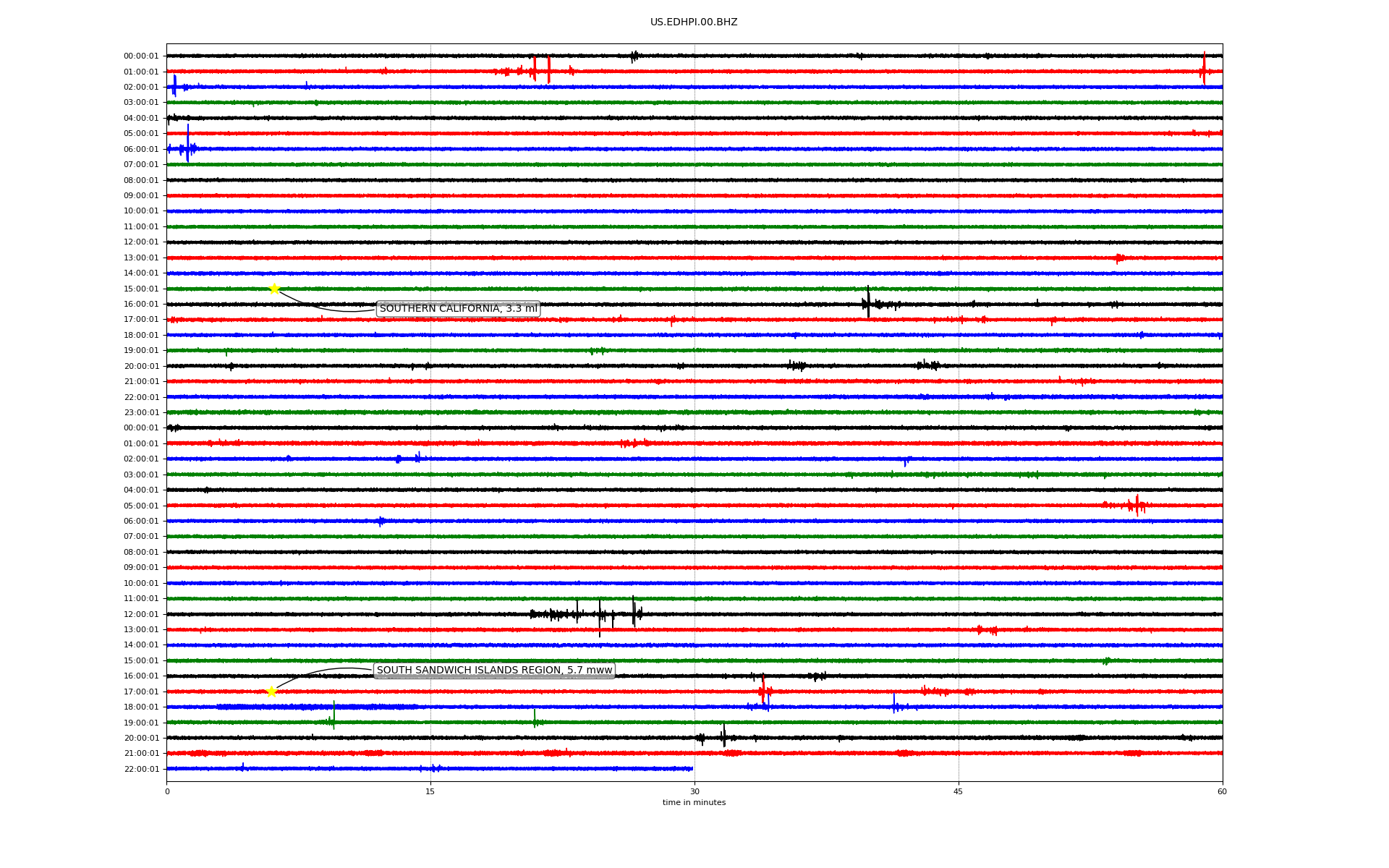The height and width of the screenshot is (868, 1389).
Task: Click the yellow star on the 15:00:01 trace
Action: tap(274, 289)
